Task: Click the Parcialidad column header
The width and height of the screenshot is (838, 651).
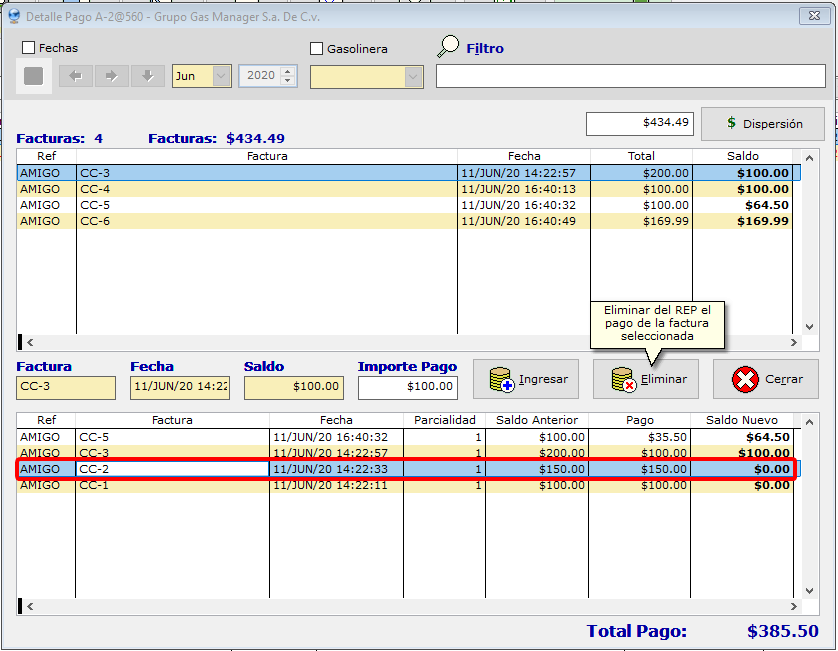Action: 443,420
